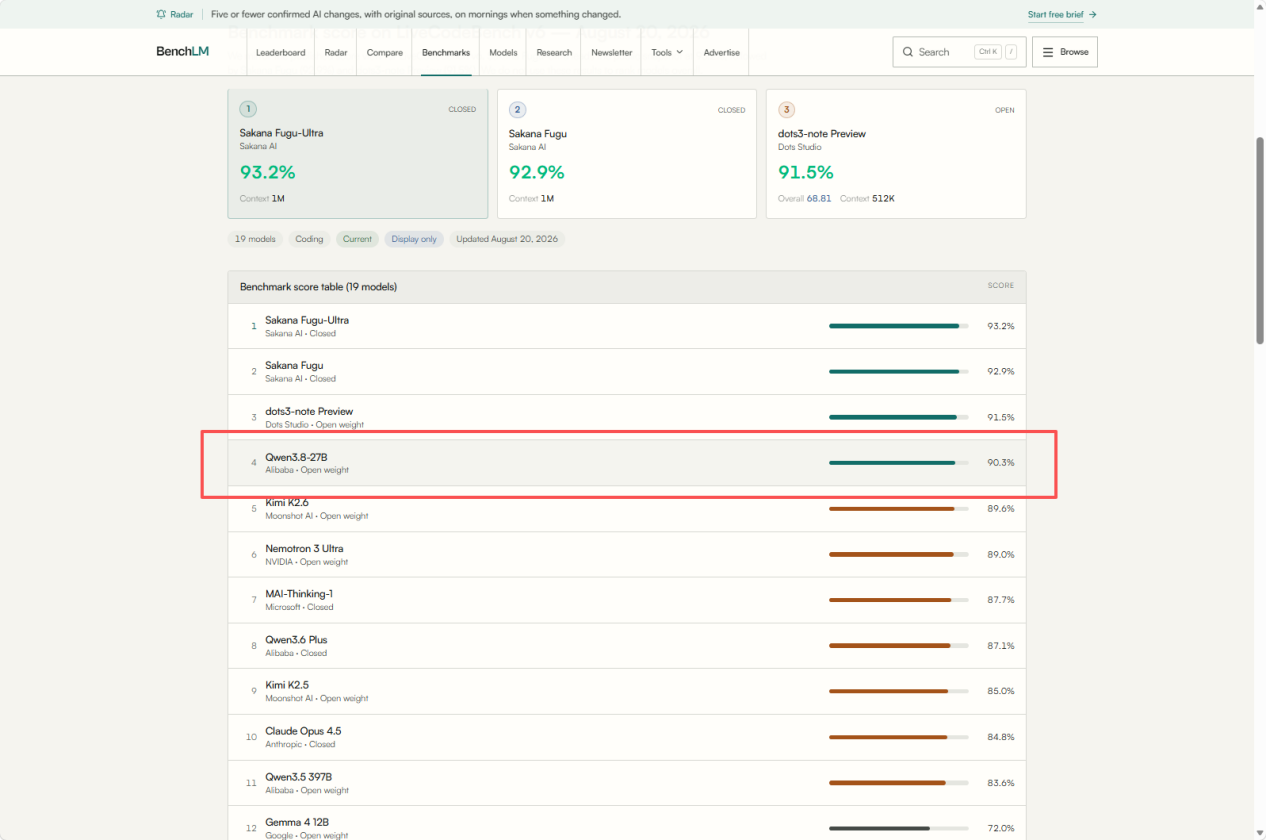Open the dots3-note Preview third-place card
The image size is (1266, 840).
896,154
